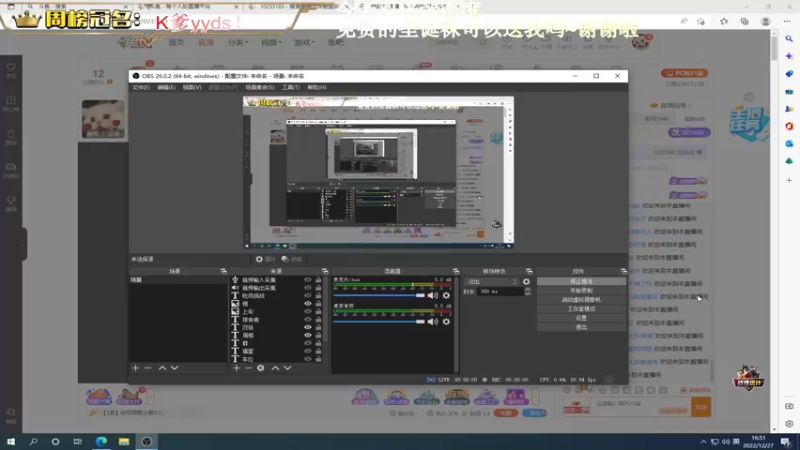The image size is (800, 450).
Task: Open File Explorer from taskbar
Action: point(124,441)
